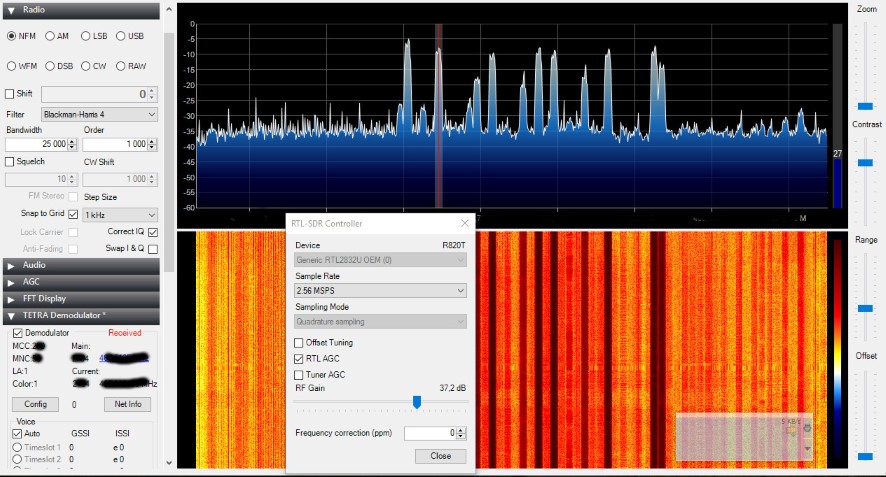Choose the USB radio mode
This screenshot has width=886, height=477.
click(x=121, y=36)
